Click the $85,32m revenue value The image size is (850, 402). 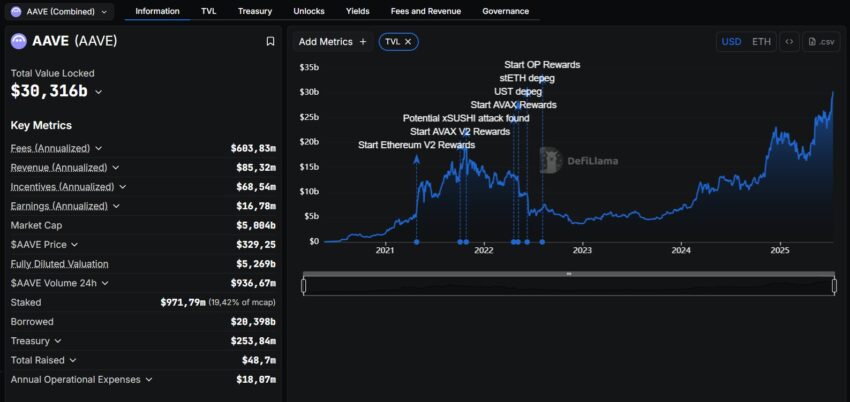point(256,167)
